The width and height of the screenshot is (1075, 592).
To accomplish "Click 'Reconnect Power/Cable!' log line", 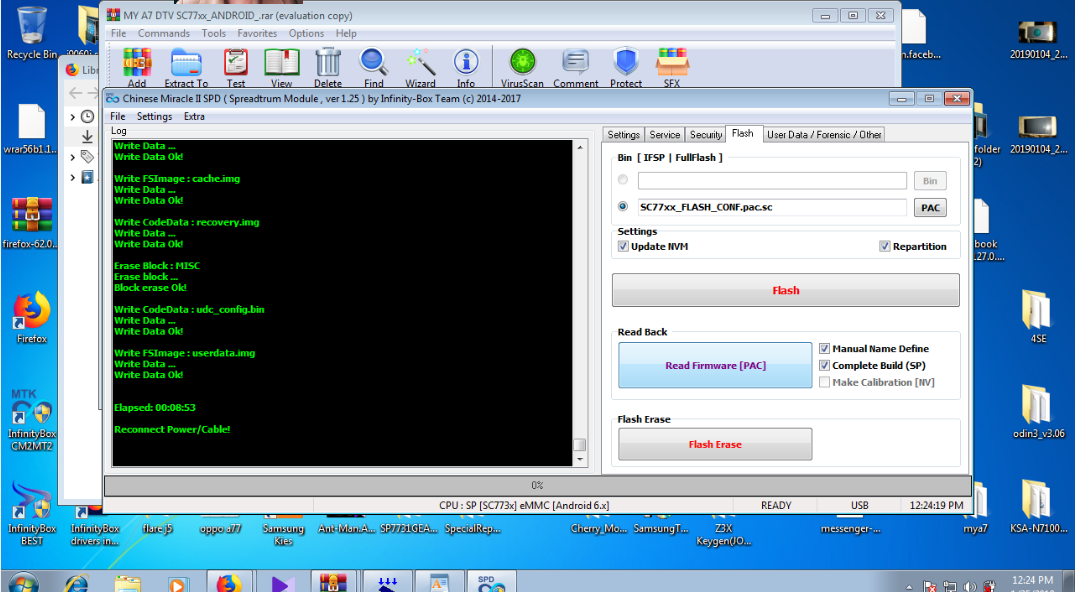I will pyautogui.click(x=172, y=429).
